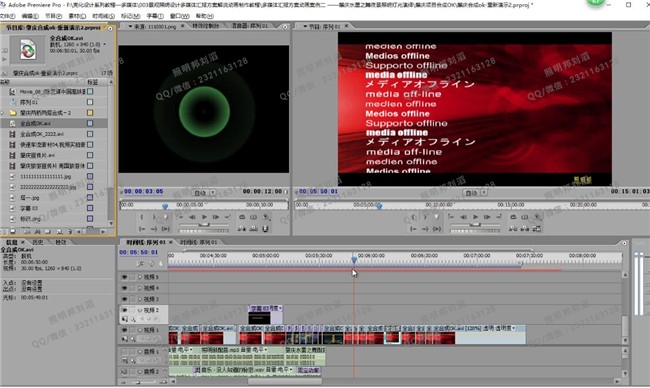
Task: Click Set Out Point in program monitor
Action: tap(425, 217)
